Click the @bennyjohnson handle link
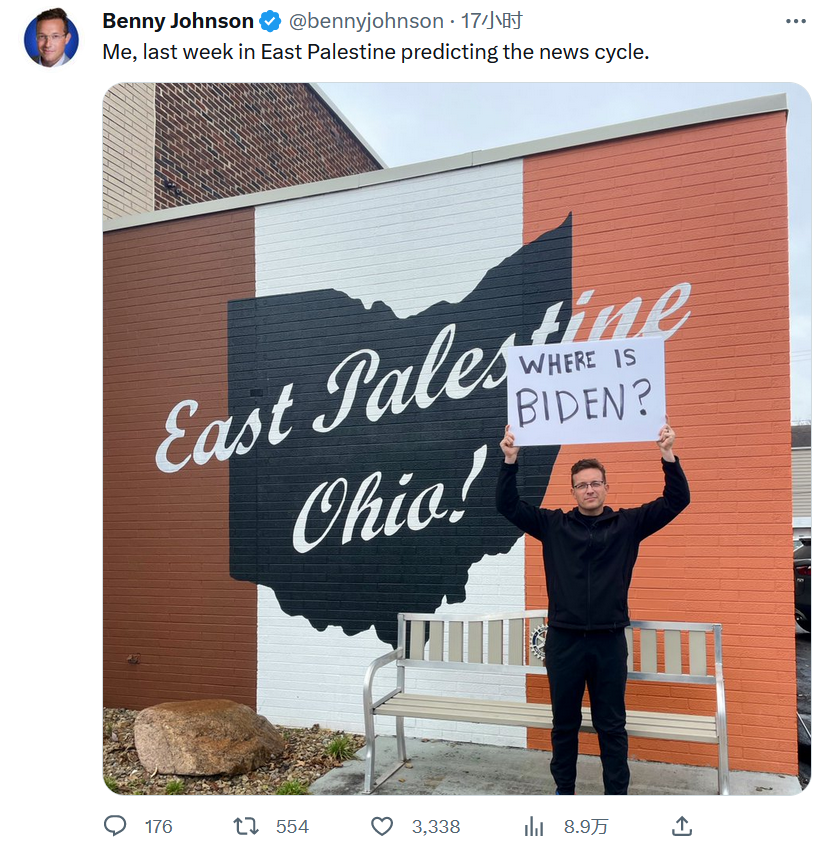This screenshot has width=829, height=847. [366, 21]
